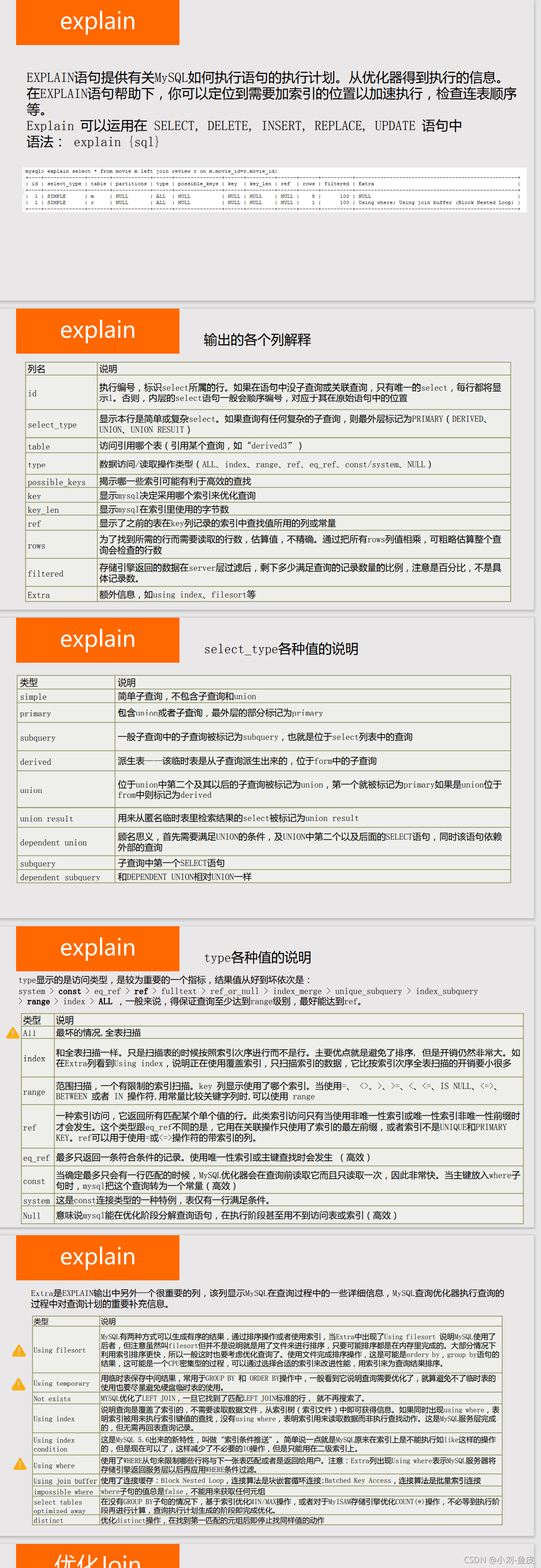Select the Using index condition cell

[x=67, y=1444]
